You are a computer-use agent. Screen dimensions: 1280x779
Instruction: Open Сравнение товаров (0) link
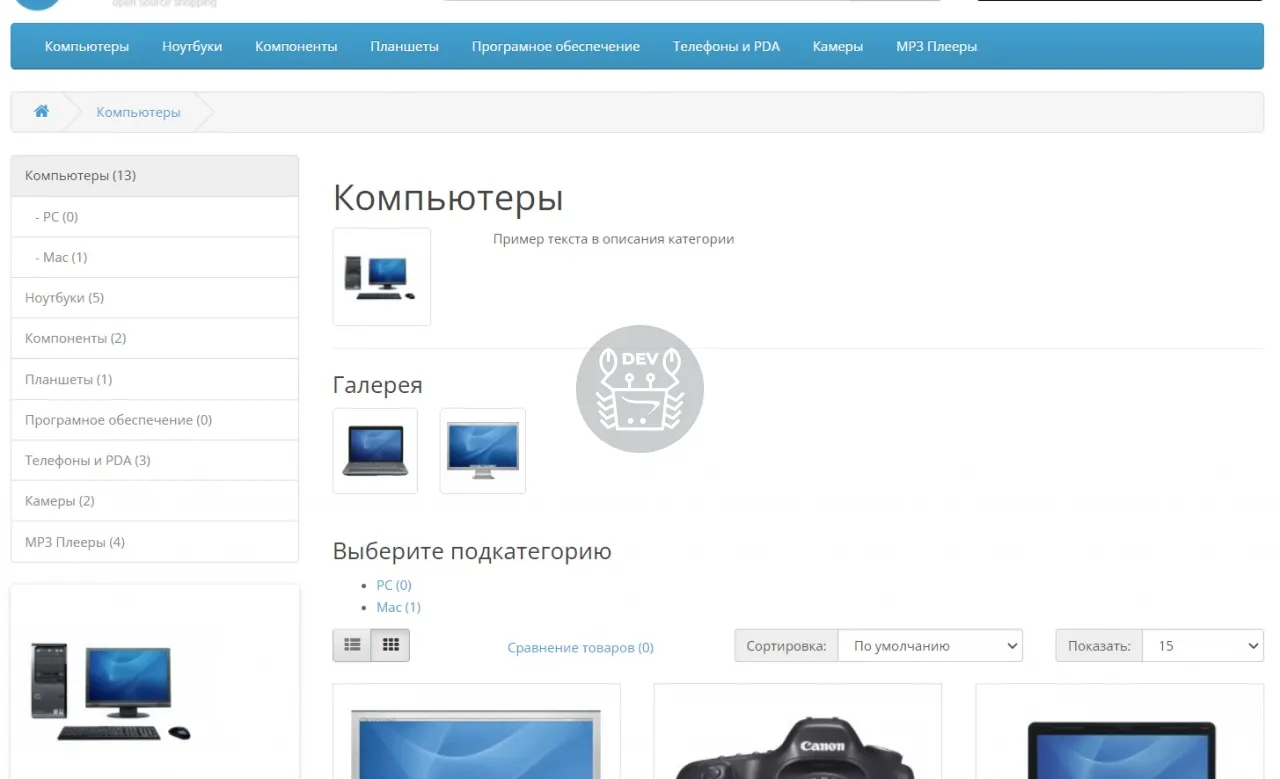tap(580, 648)
